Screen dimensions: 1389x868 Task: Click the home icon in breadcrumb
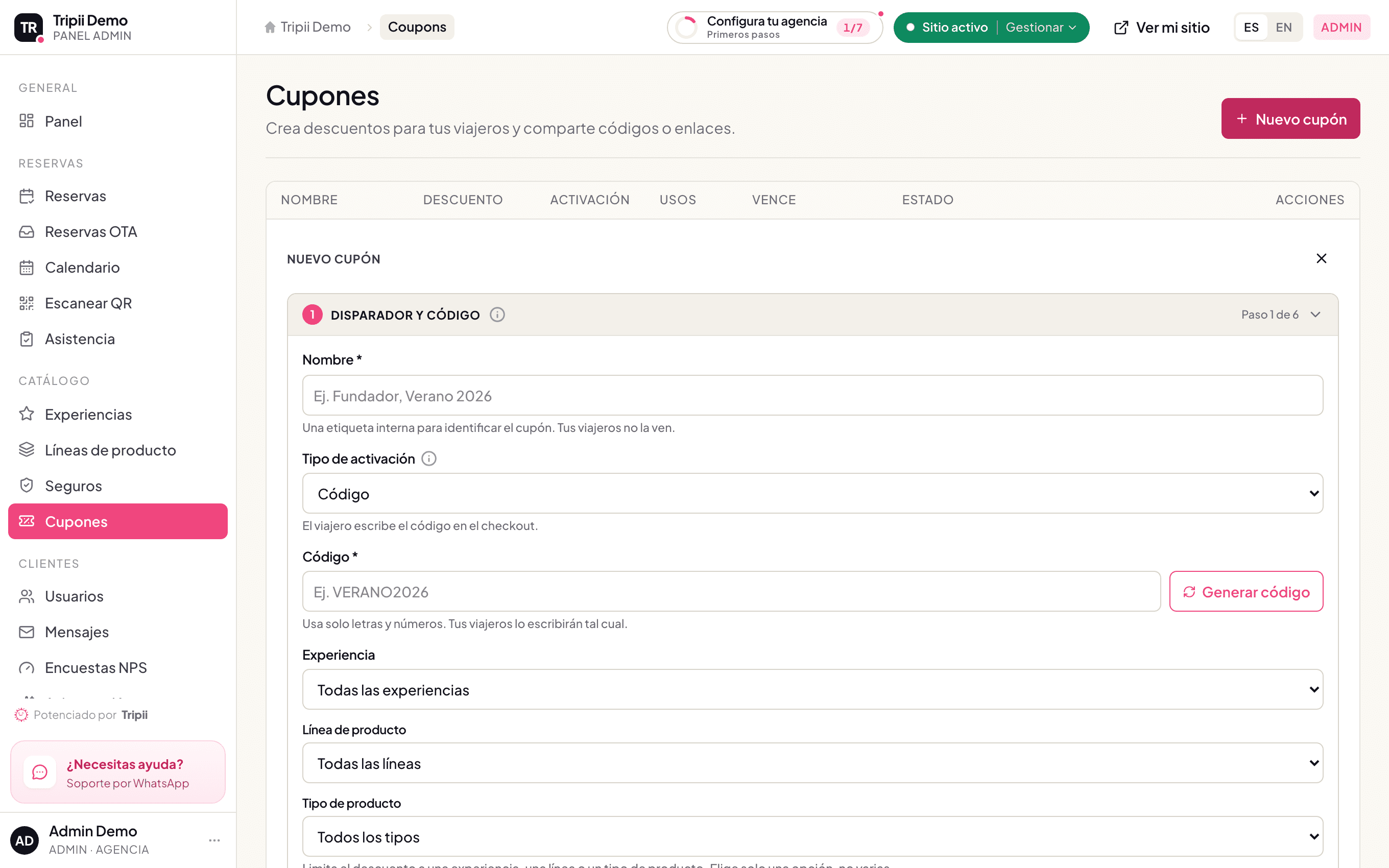point(270,27)
